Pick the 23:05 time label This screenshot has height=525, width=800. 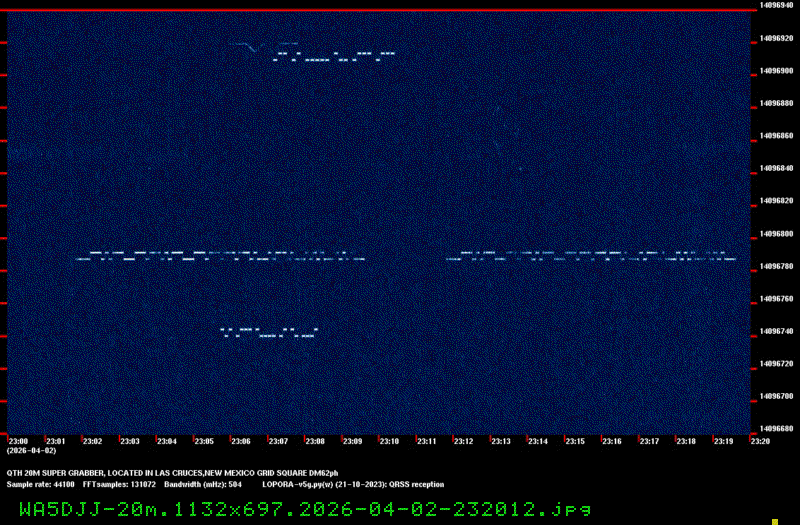click(x=204, y=441)
